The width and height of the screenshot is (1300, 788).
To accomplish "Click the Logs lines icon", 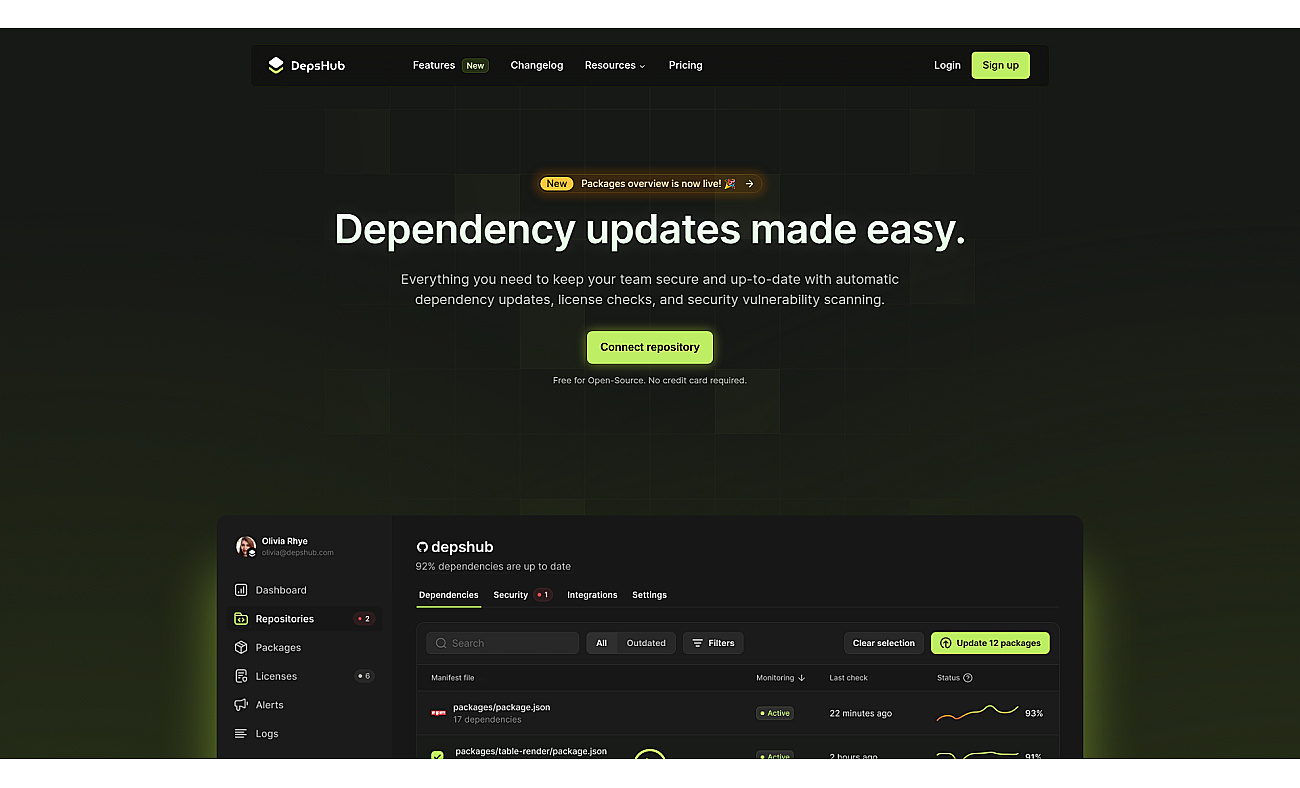I will pos(241,734).
